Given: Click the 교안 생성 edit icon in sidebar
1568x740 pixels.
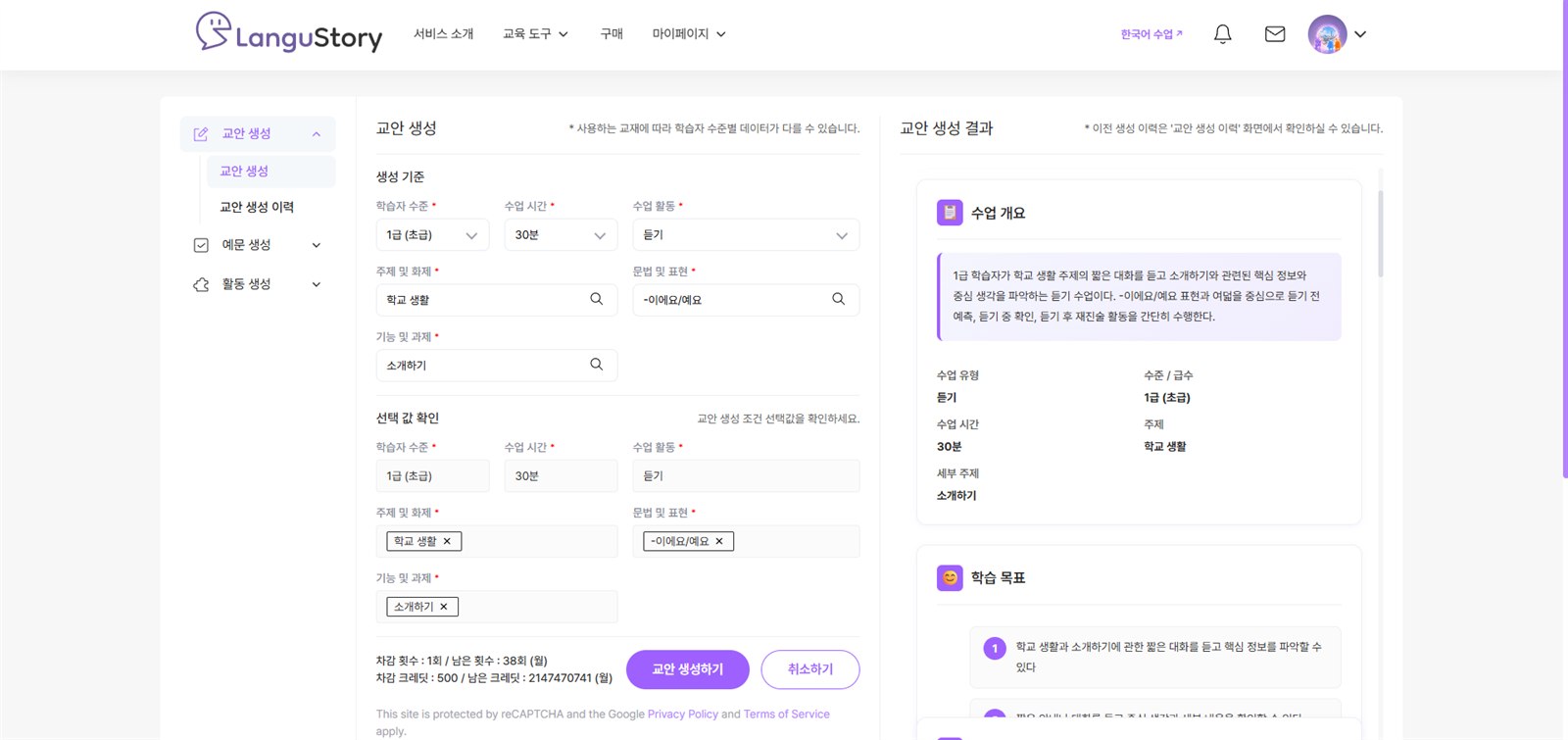Looking at the screenshot, I should pos(201,134).
